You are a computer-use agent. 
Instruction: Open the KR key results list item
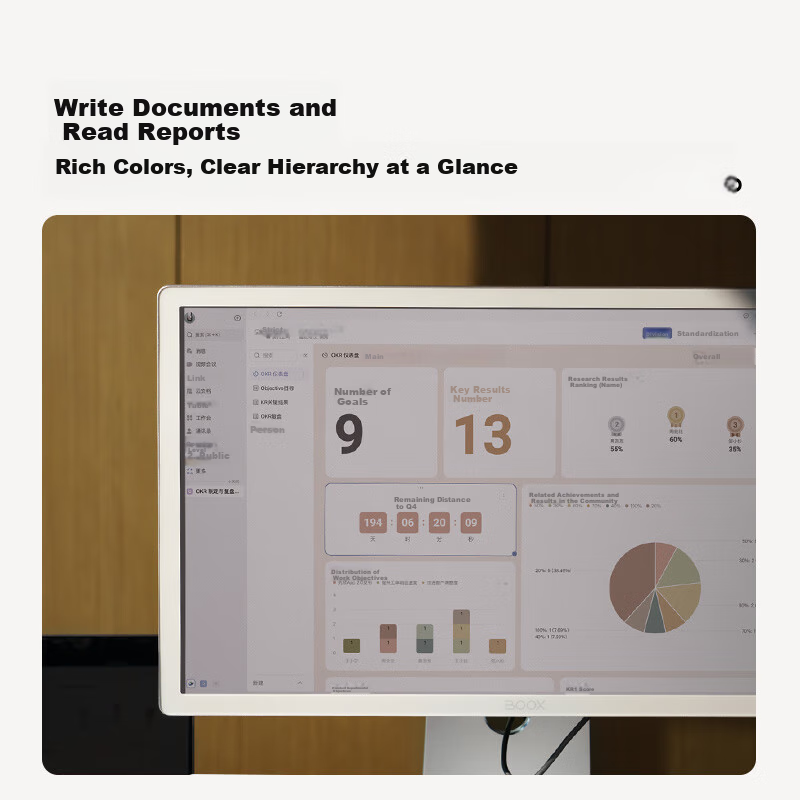(271, 403)
